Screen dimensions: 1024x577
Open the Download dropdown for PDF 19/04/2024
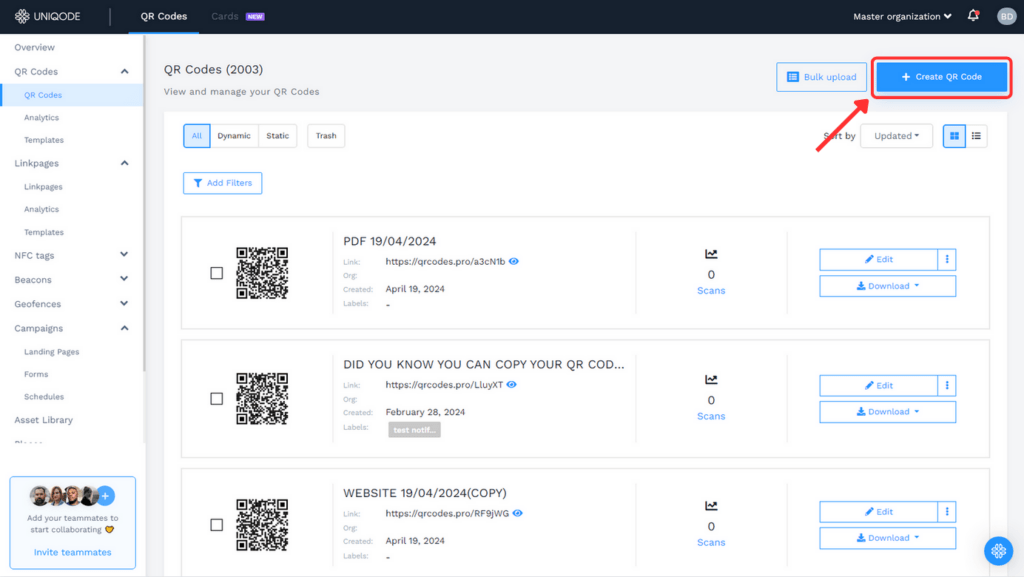[887, 285]
